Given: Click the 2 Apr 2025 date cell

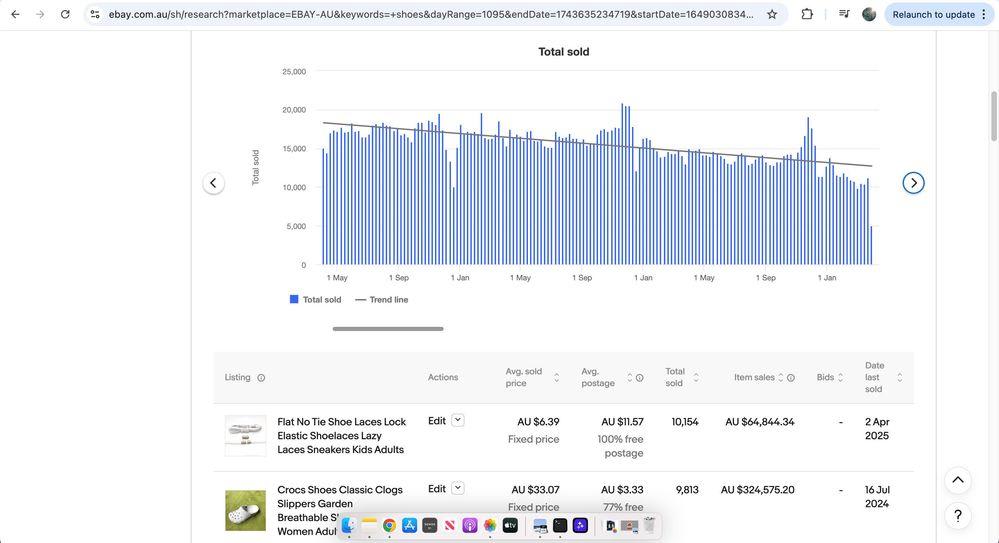Looking at the screenshot, I should (x=877, y=429).
